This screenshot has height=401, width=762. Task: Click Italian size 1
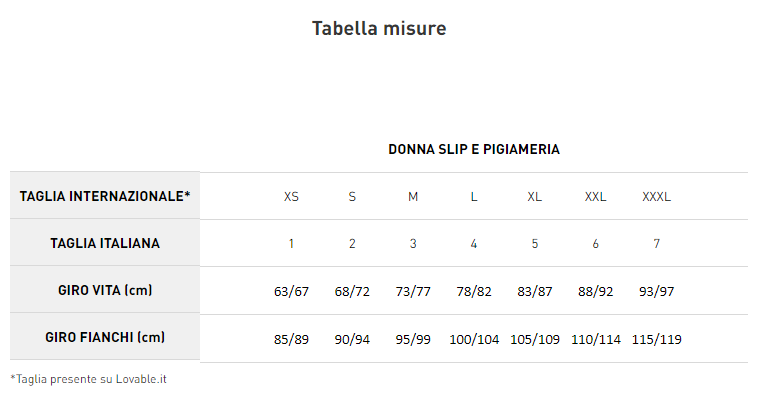291,244
